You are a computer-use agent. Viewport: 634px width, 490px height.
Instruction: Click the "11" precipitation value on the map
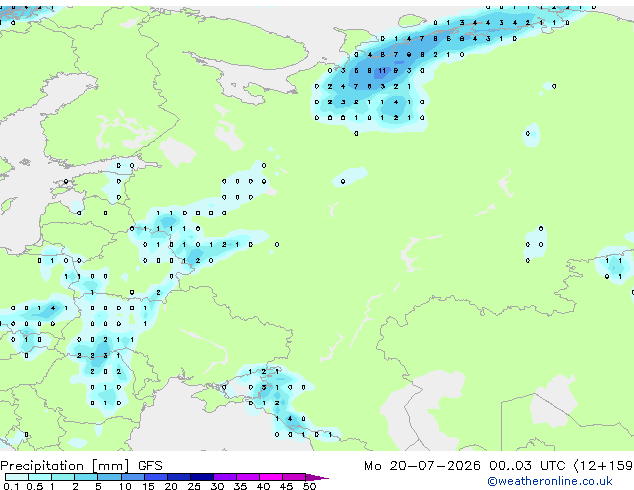coord(382,70)
